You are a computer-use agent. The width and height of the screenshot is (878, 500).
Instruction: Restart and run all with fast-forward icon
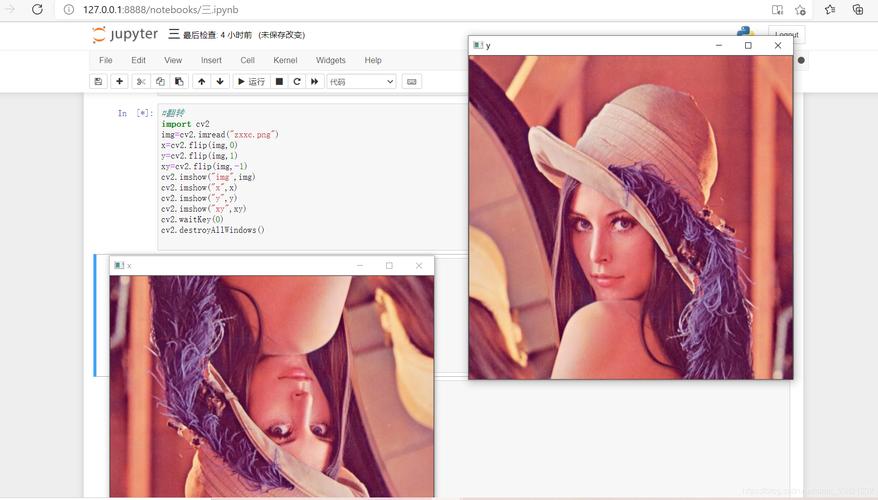tap(315, 82)
